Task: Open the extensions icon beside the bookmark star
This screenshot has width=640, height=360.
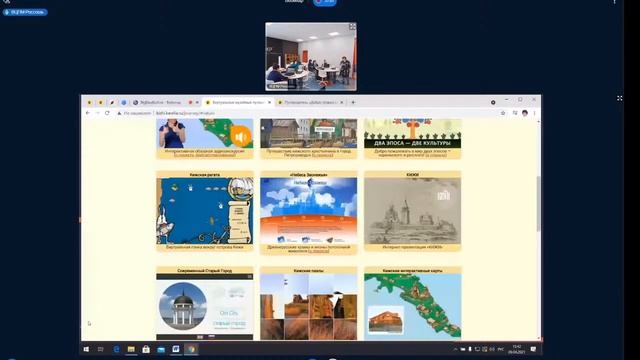Action: 515,113
